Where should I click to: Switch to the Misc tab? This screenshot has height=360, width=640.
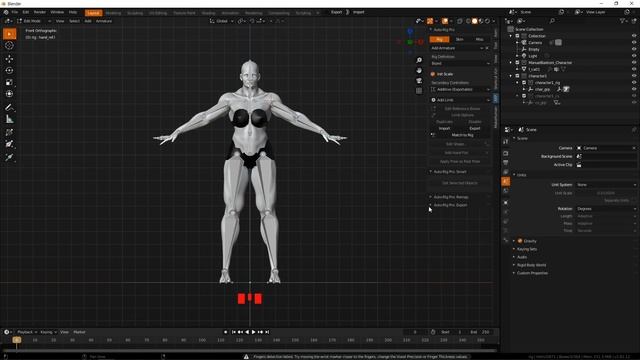(480, 39)
